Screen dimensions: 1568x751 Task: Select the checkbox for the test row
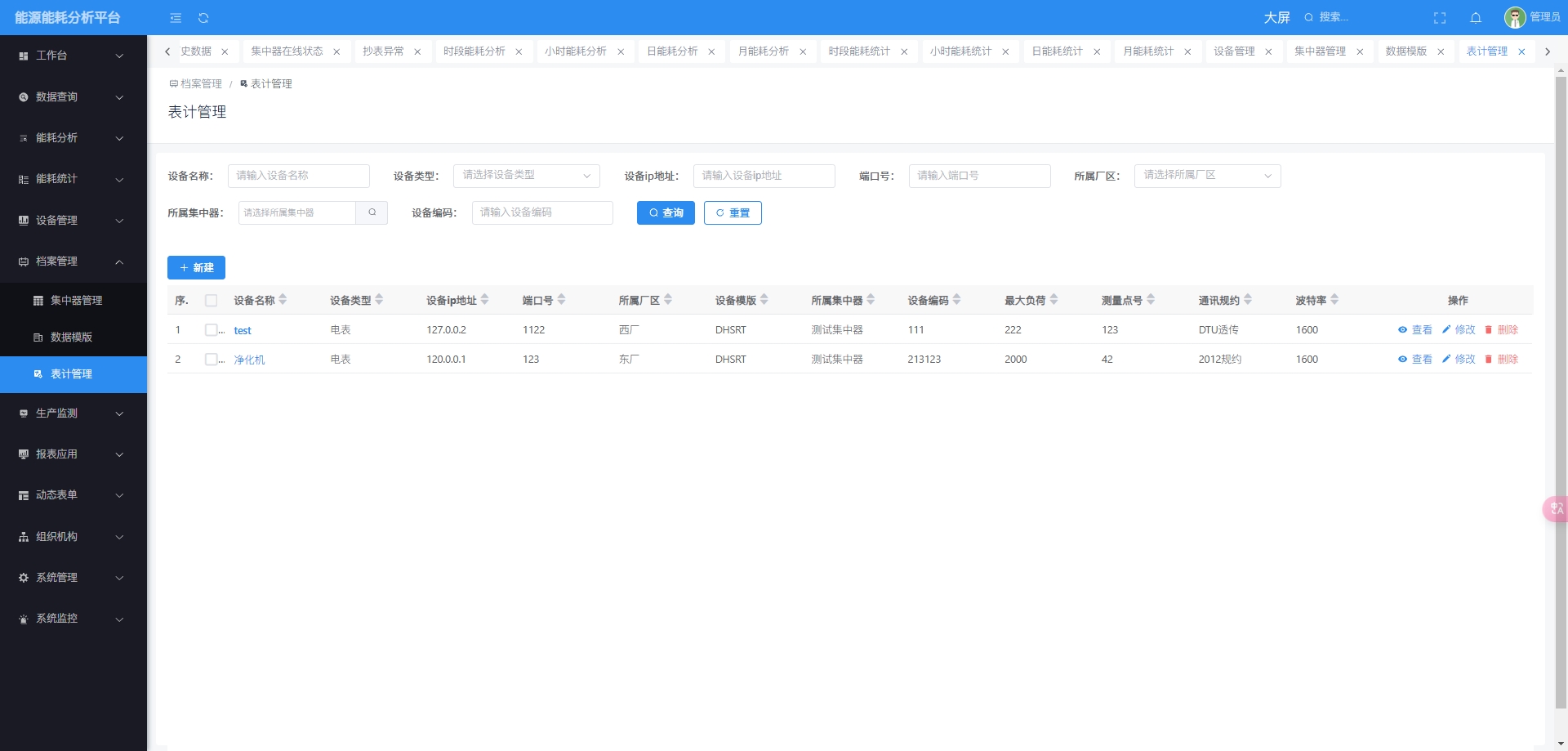(212, 330)
